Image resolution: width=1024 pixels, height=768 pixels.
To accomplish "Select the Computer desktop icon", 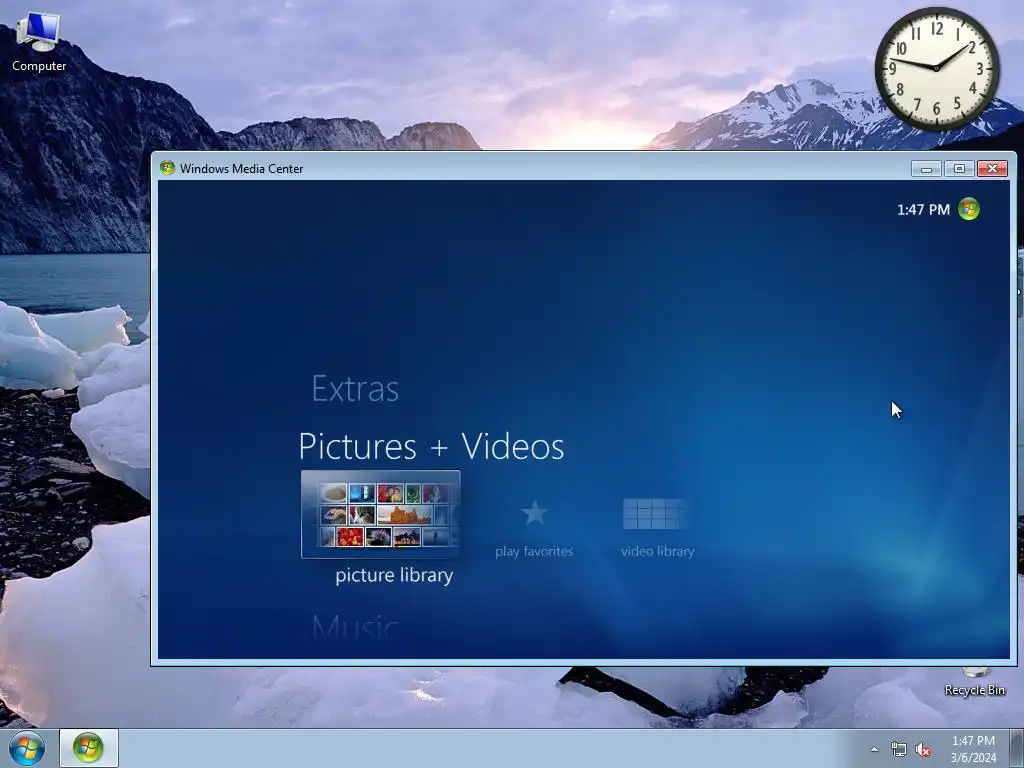I will (39, 42).
